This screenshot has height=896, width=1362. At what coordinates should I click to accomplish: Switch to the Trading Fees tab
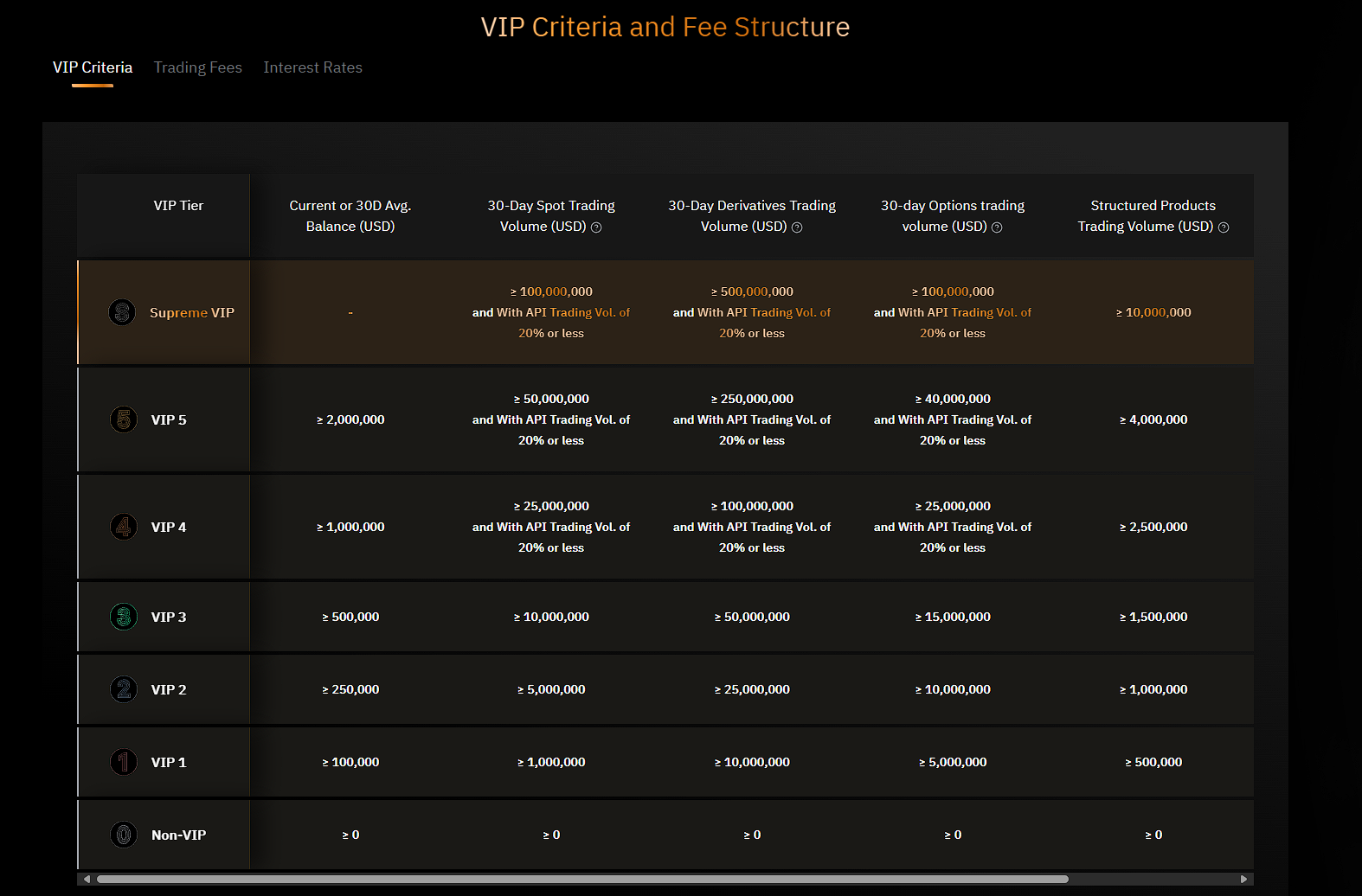coord(197,67)
